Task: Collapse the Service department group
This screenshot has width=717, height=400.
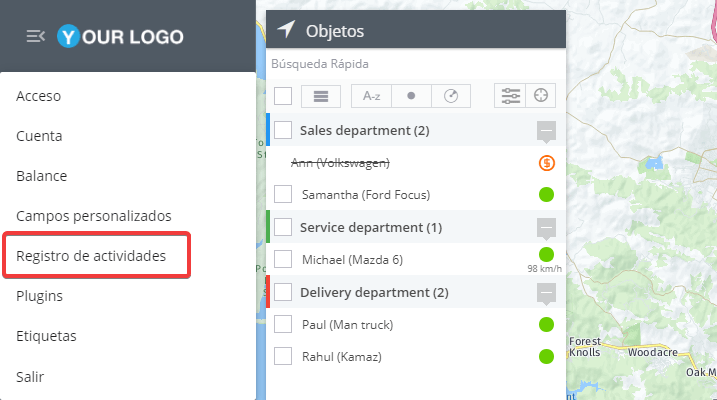Action: click(x=546, y=228)
